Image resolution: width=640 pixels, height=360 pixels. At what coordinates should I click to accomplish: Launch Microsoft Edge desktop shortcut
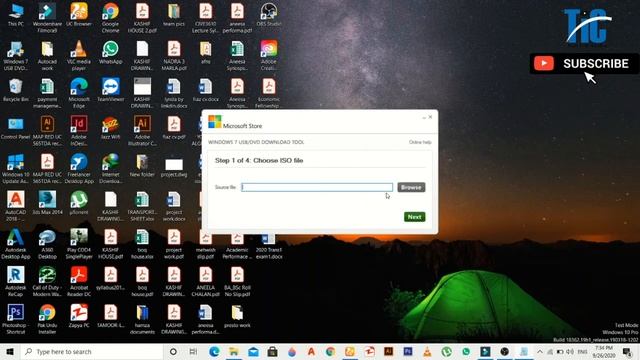(79, 93)
